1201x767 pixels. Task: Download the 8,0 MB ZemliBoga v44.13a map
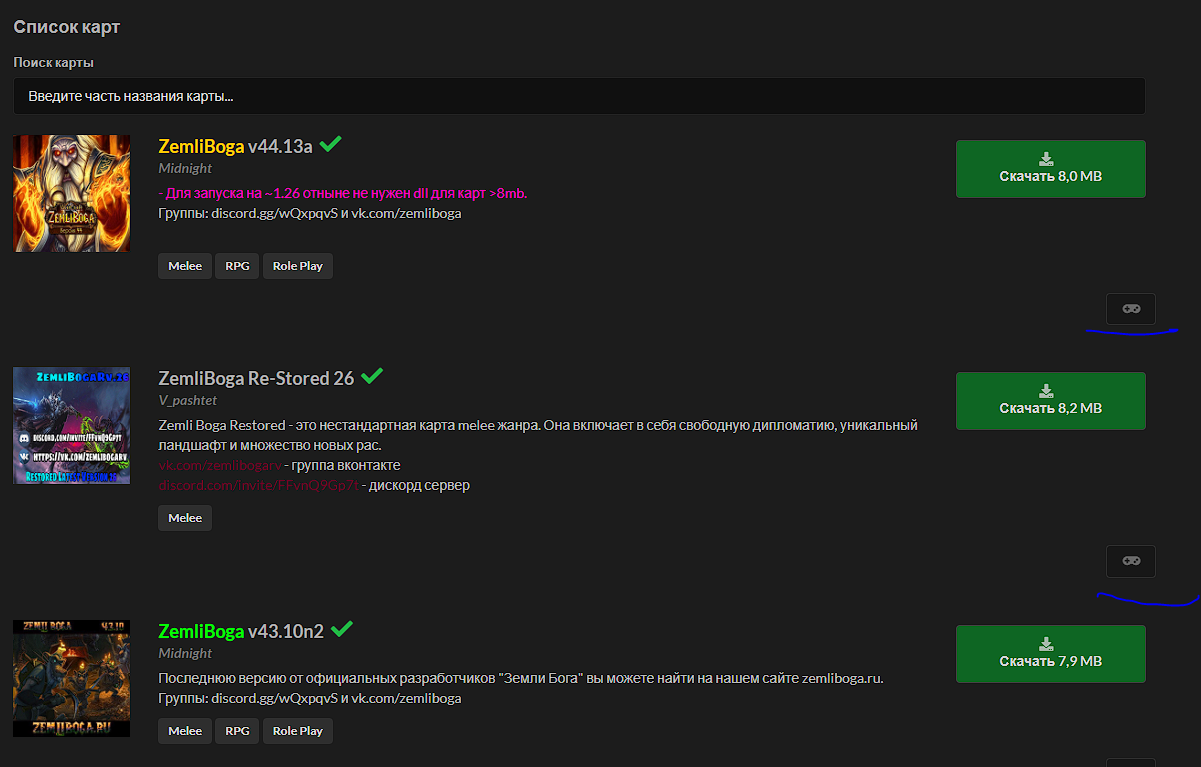pos(1050,168)
